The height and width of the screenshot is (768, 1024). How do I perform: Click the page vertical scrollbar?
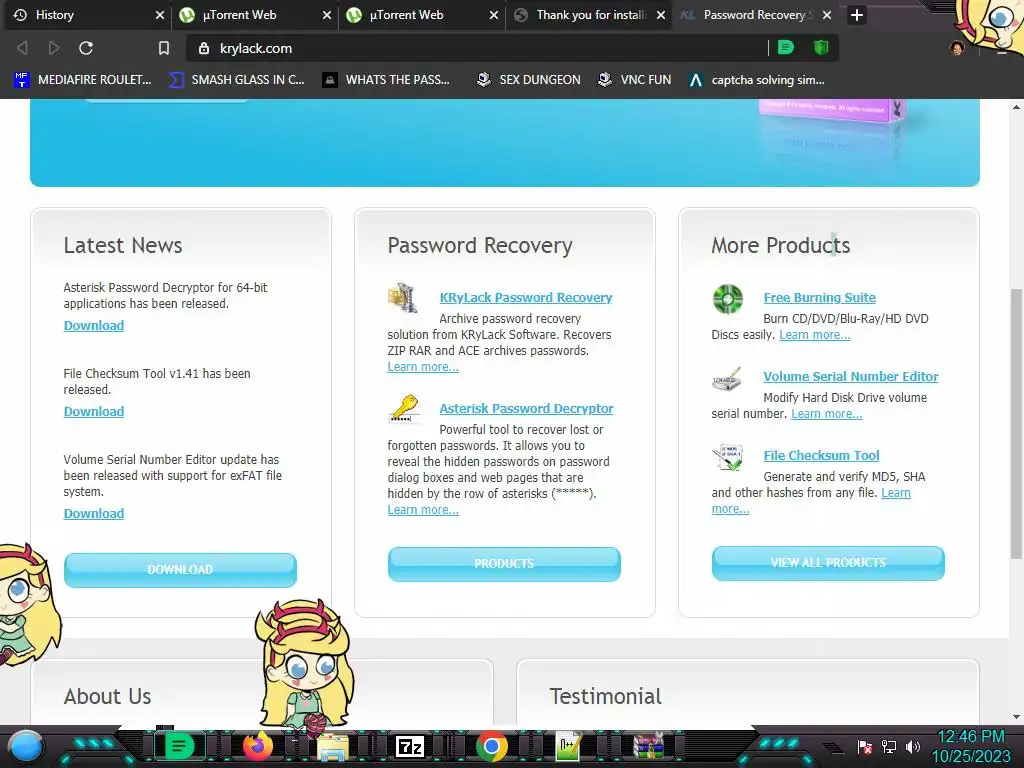tap(1017, 423)
